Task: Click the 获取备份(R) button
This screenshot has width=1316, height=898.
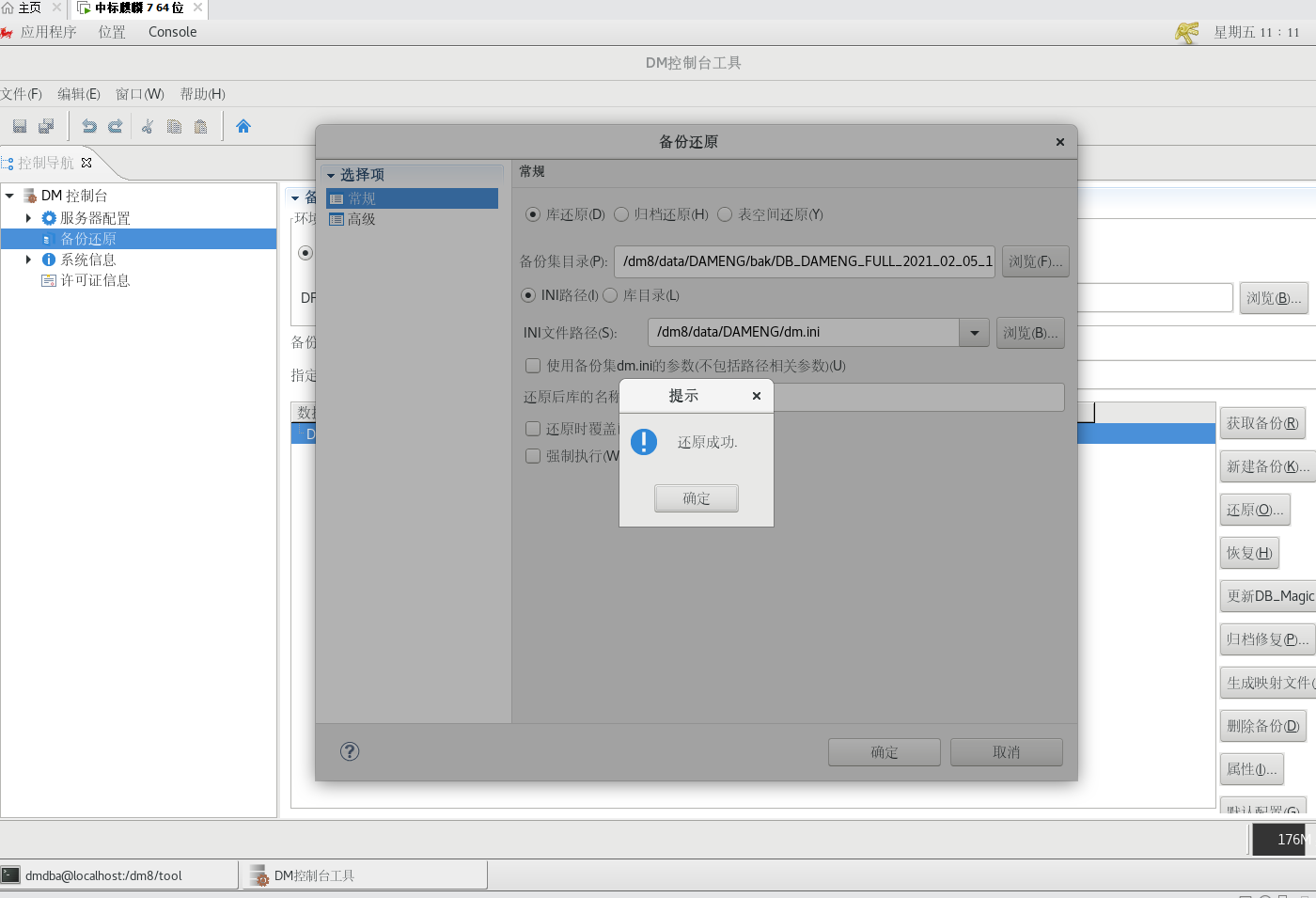Action: tap(1263, 423)
